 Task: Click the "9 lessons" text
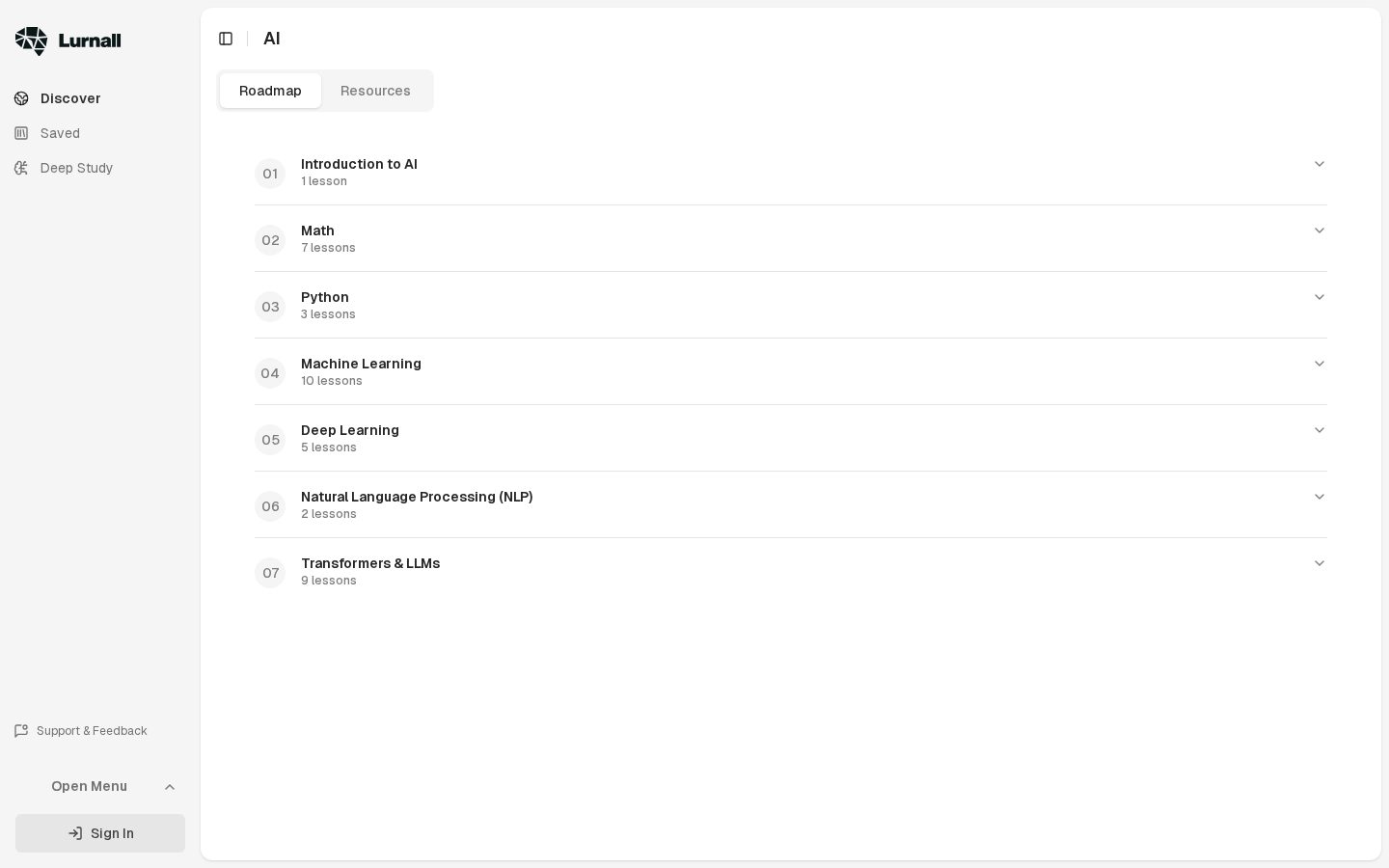coord(329,581)
